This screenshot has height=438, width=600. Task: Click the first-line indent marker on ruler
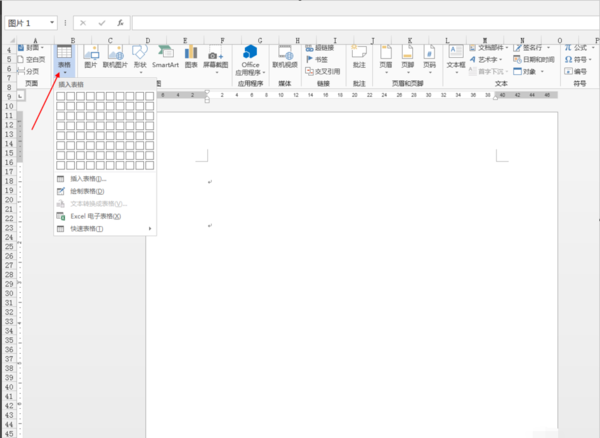pyautogui.click(x=207, y=92)
